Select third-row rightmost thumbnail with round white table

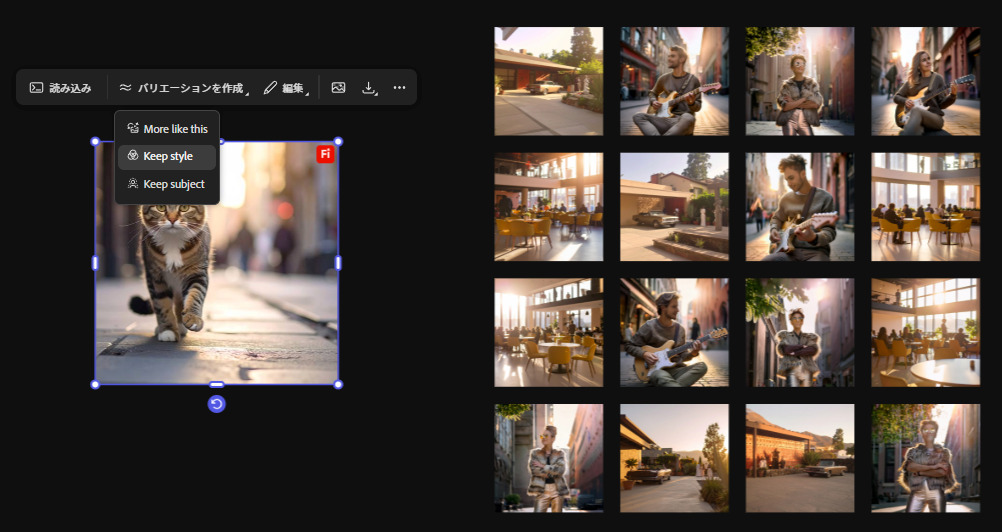[925, 332]
